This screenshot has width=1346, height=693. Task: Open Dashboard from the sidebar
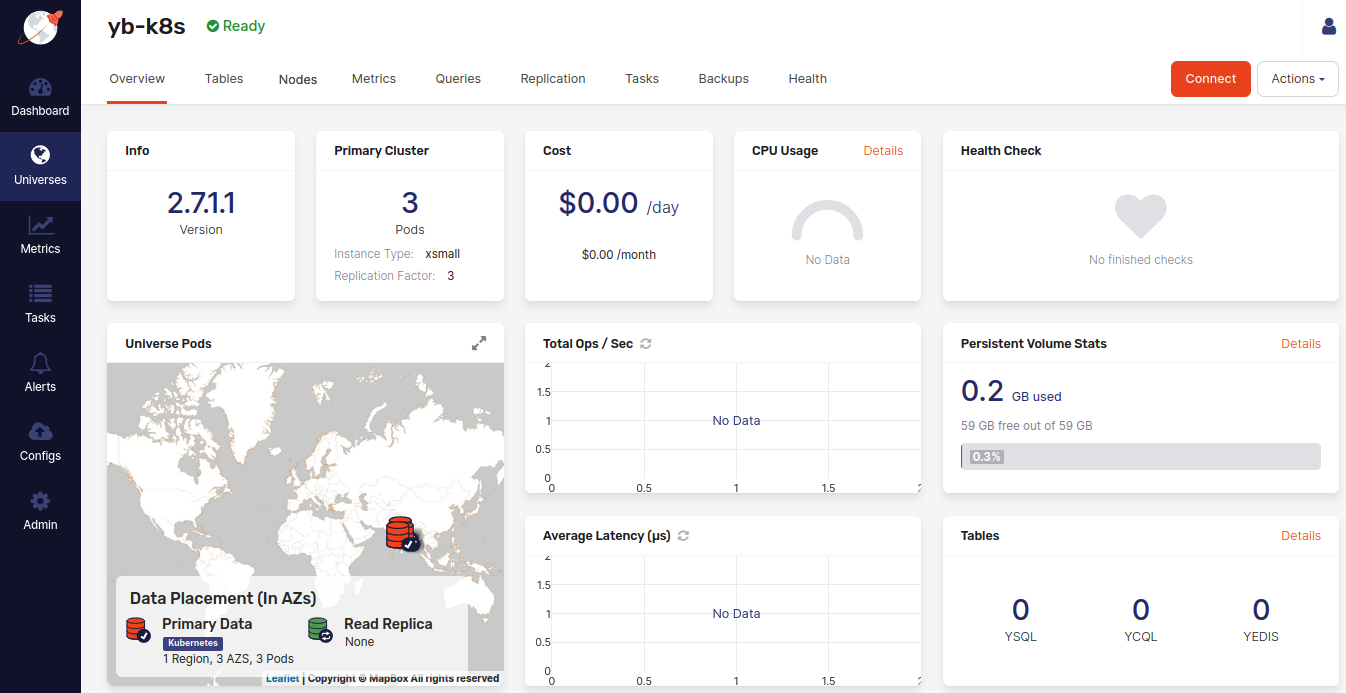coord(40,97)
